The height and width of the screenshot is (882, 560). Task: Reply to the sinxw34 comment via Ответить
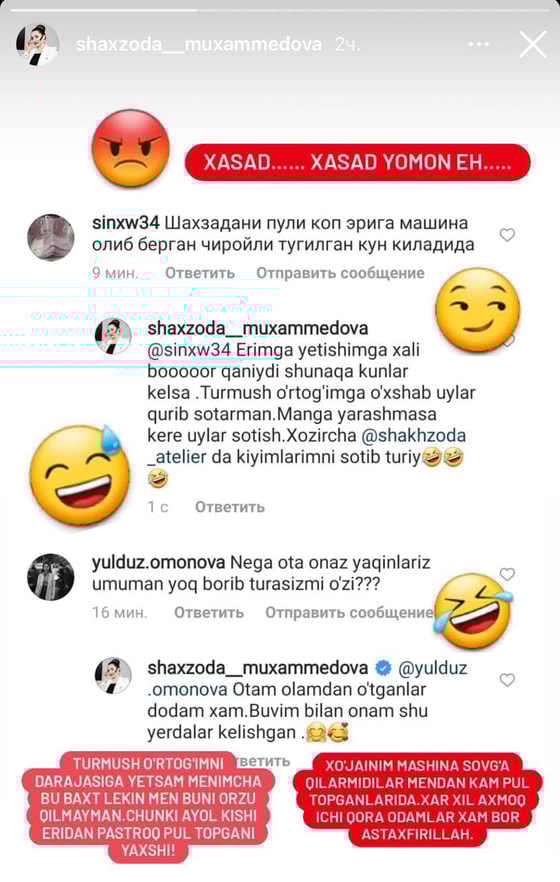(x=200, y=273)
